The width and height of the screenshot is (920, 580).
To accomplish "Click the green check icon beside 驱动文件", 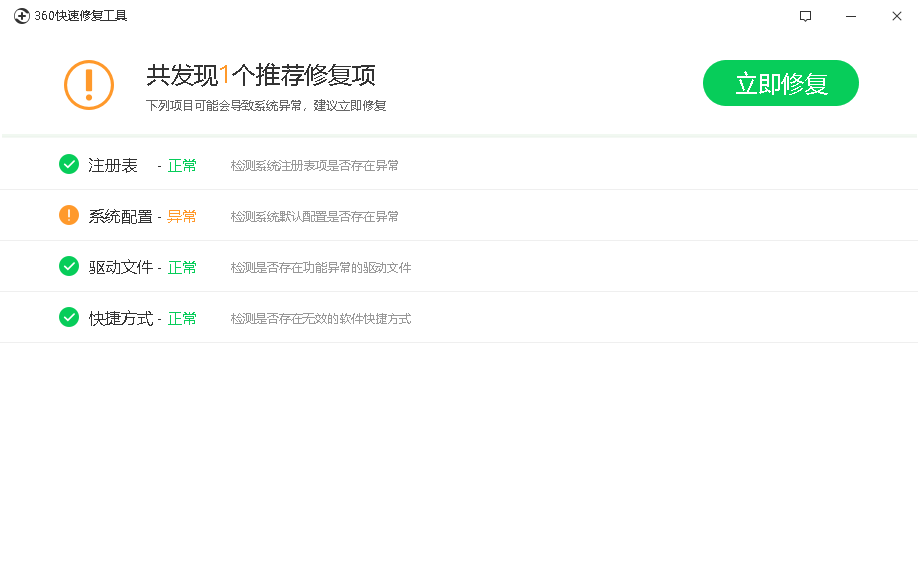I will click(69, 266).
